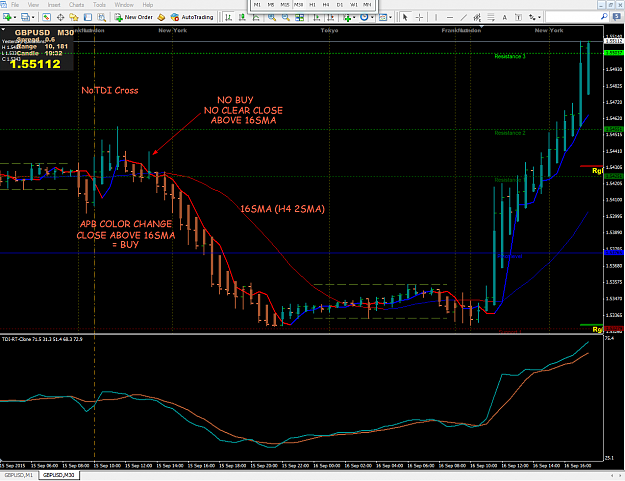Open the Indicators list green plus icon
This screenshot has height=481, width=625.
tap(347, 17)
